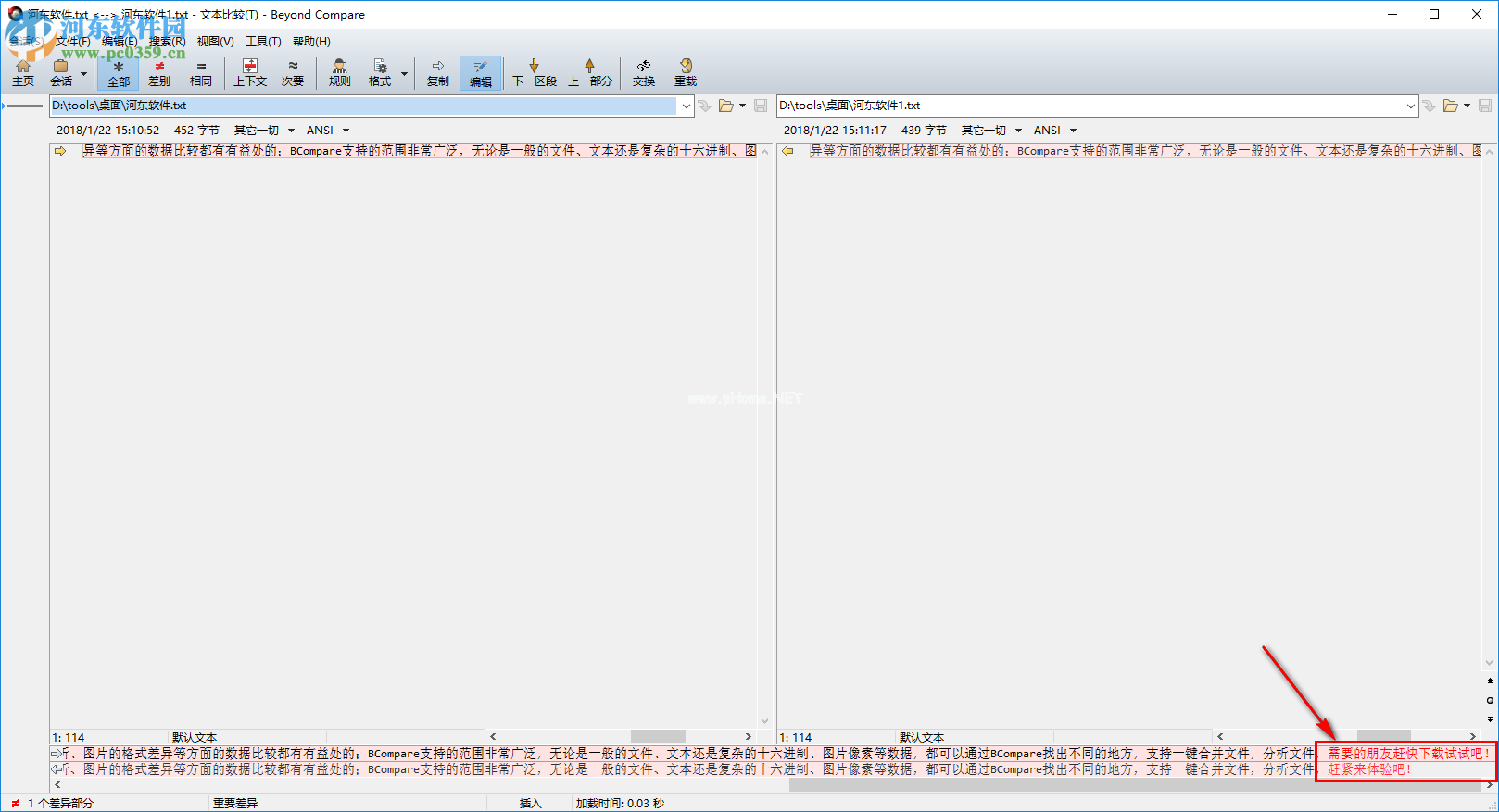Open the 搜索(R) menu
Screen dimensions: 1499x812
pos(168,41)
